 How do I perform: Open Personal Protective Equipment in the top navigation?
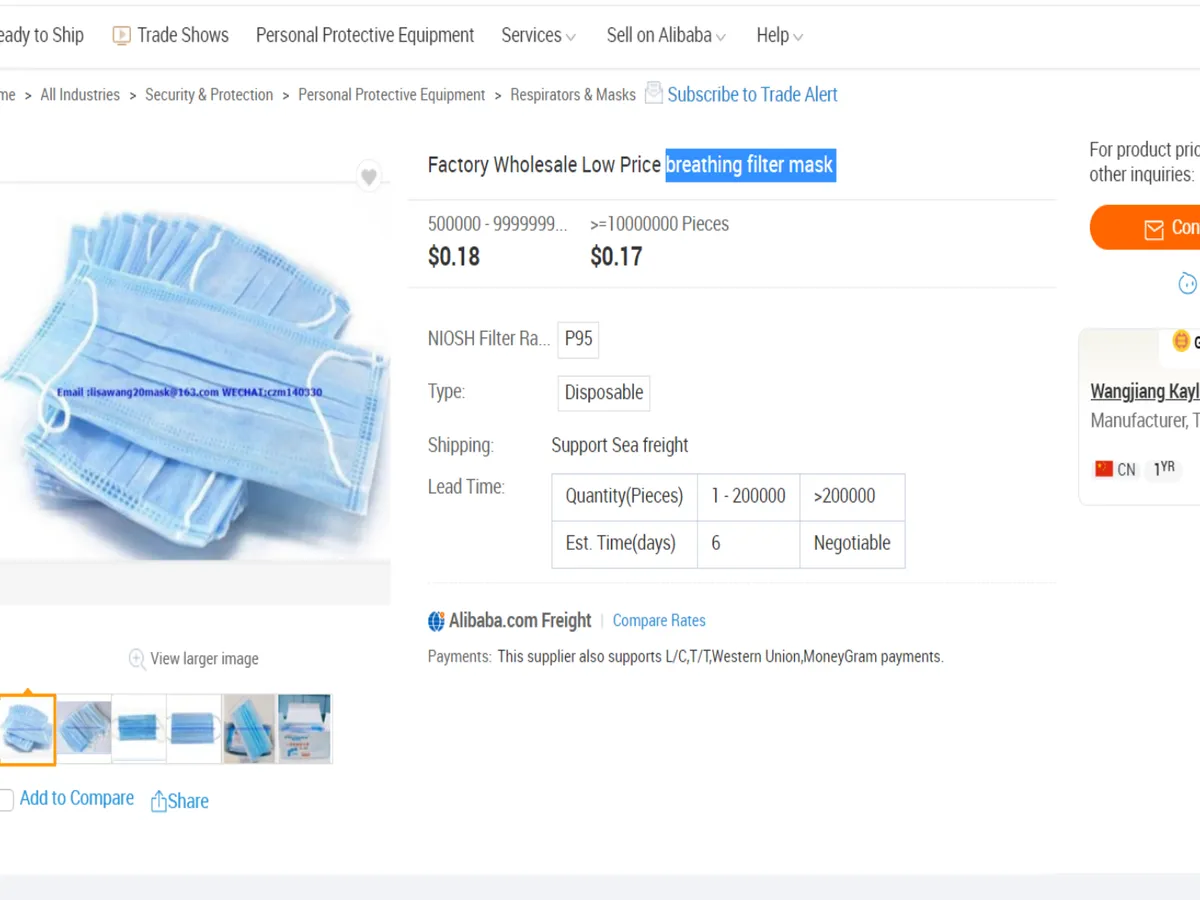(365, 36)
